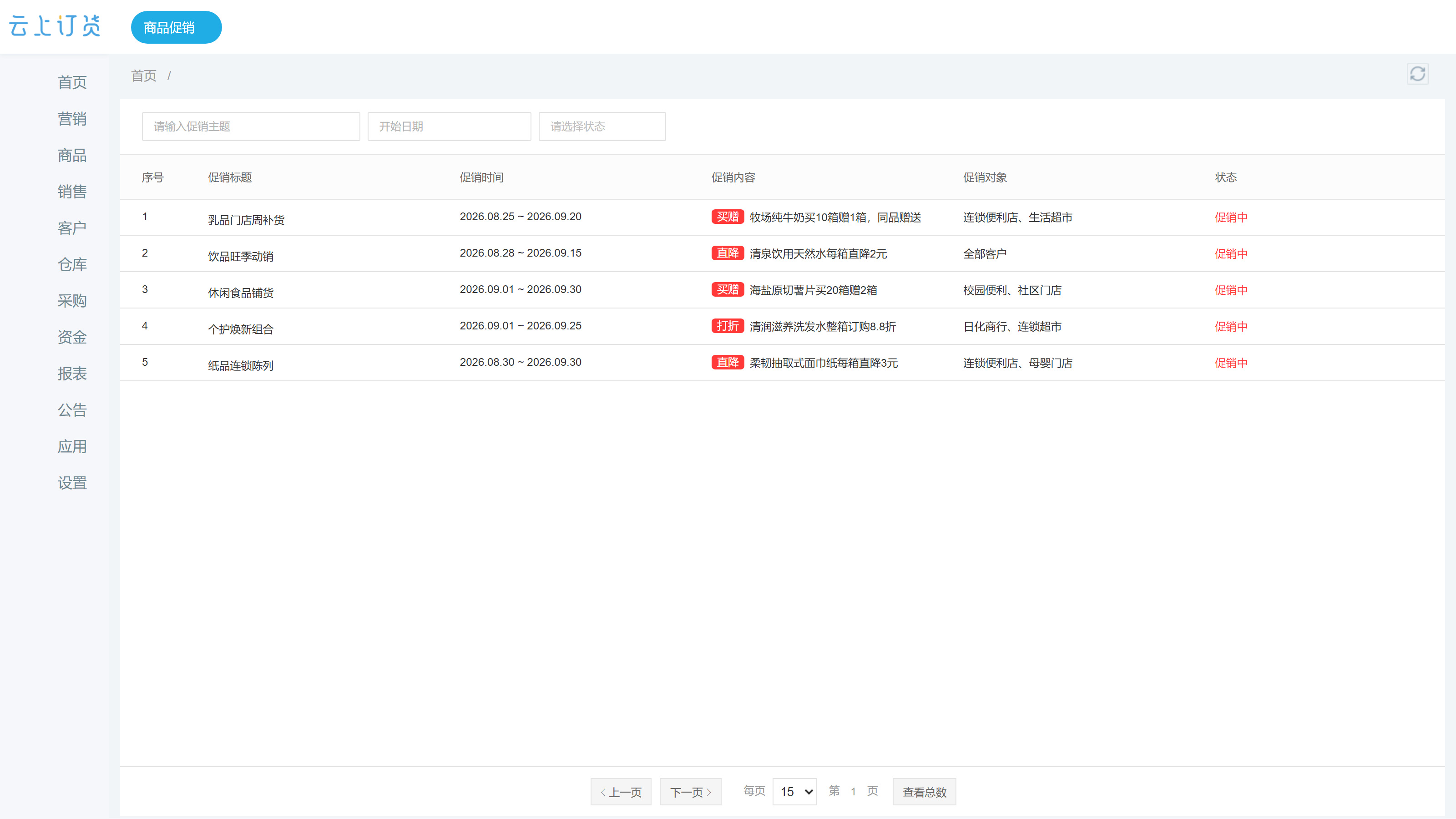Click the date range 2026.08.30 ~ 2026.09.30

click(521, 362)
